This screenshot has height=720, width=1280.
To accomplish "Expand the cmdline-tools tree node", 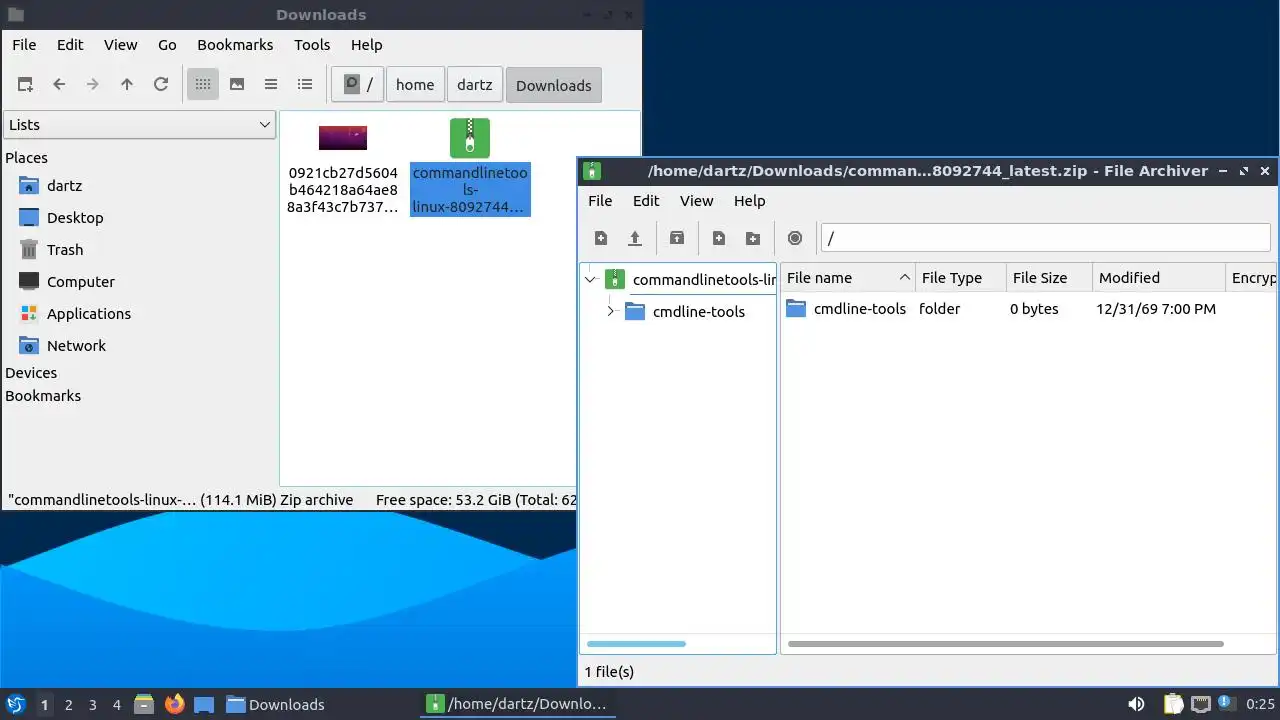I will tap(610, 312).
